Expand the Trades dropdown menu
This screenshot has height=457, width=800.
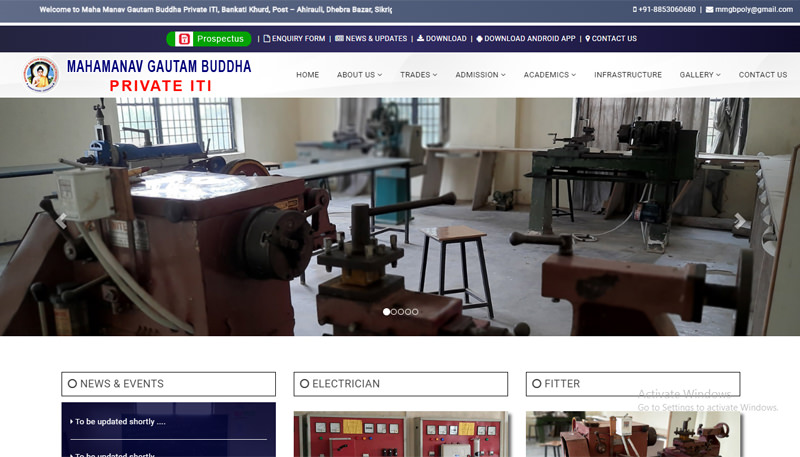418,75
